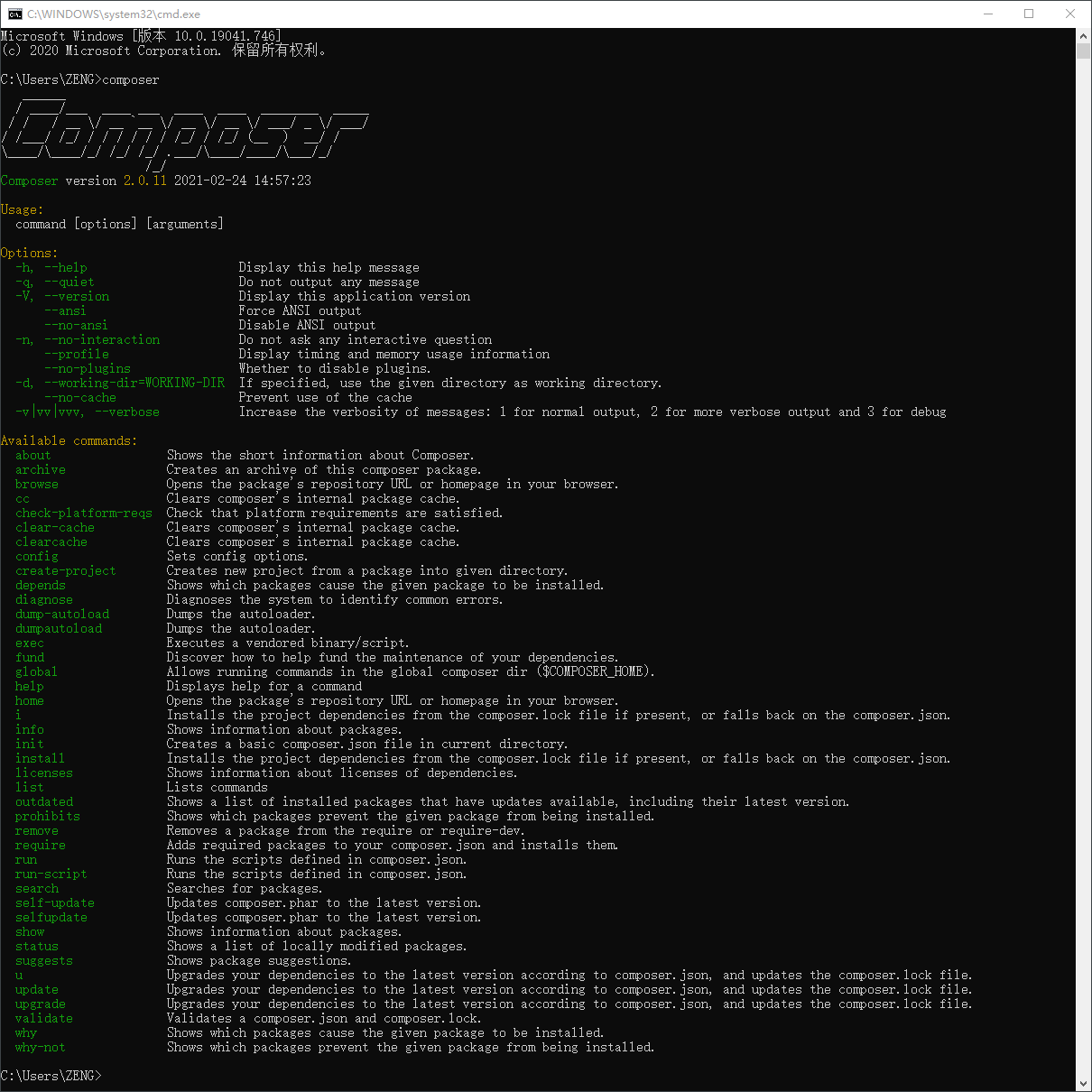Image resolution: width=1092 pixels, height=1092 pixels.
Task: Click the '--version' option text
Action: [77, 296]
